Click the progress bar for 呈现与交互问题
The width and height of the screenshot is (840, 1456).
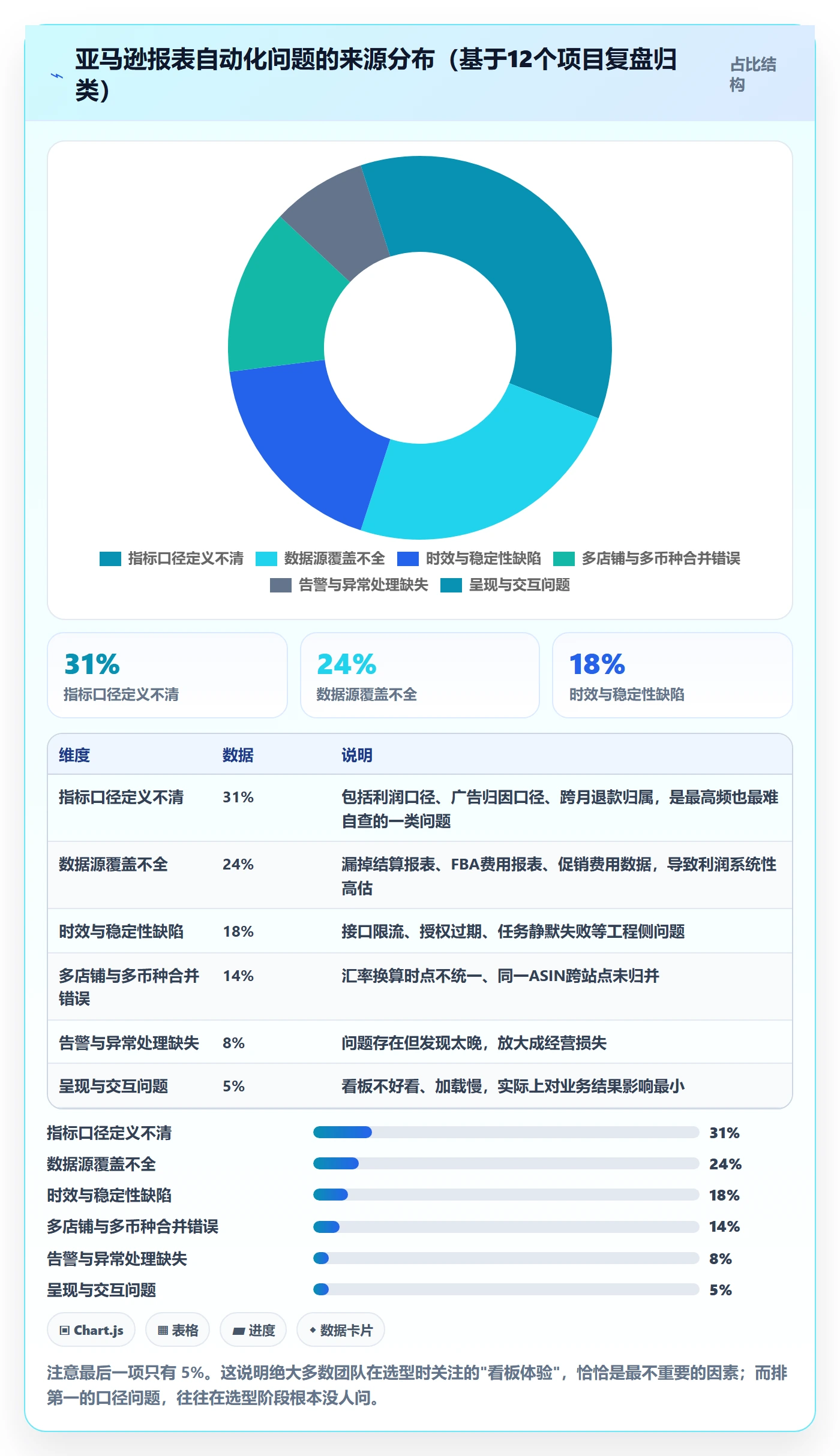point(506,1289)
